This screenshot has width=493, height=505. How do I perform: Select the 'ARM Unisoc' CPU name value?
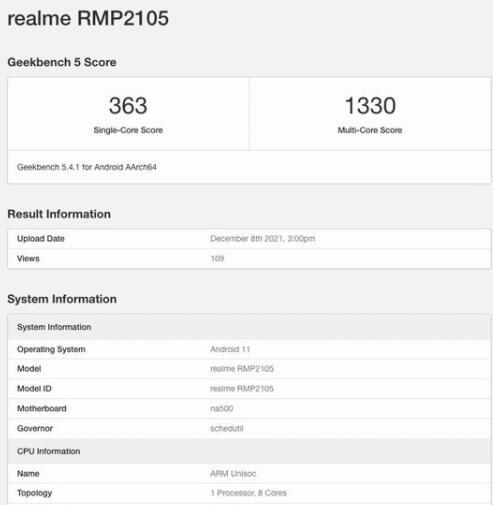pos(233,473)
